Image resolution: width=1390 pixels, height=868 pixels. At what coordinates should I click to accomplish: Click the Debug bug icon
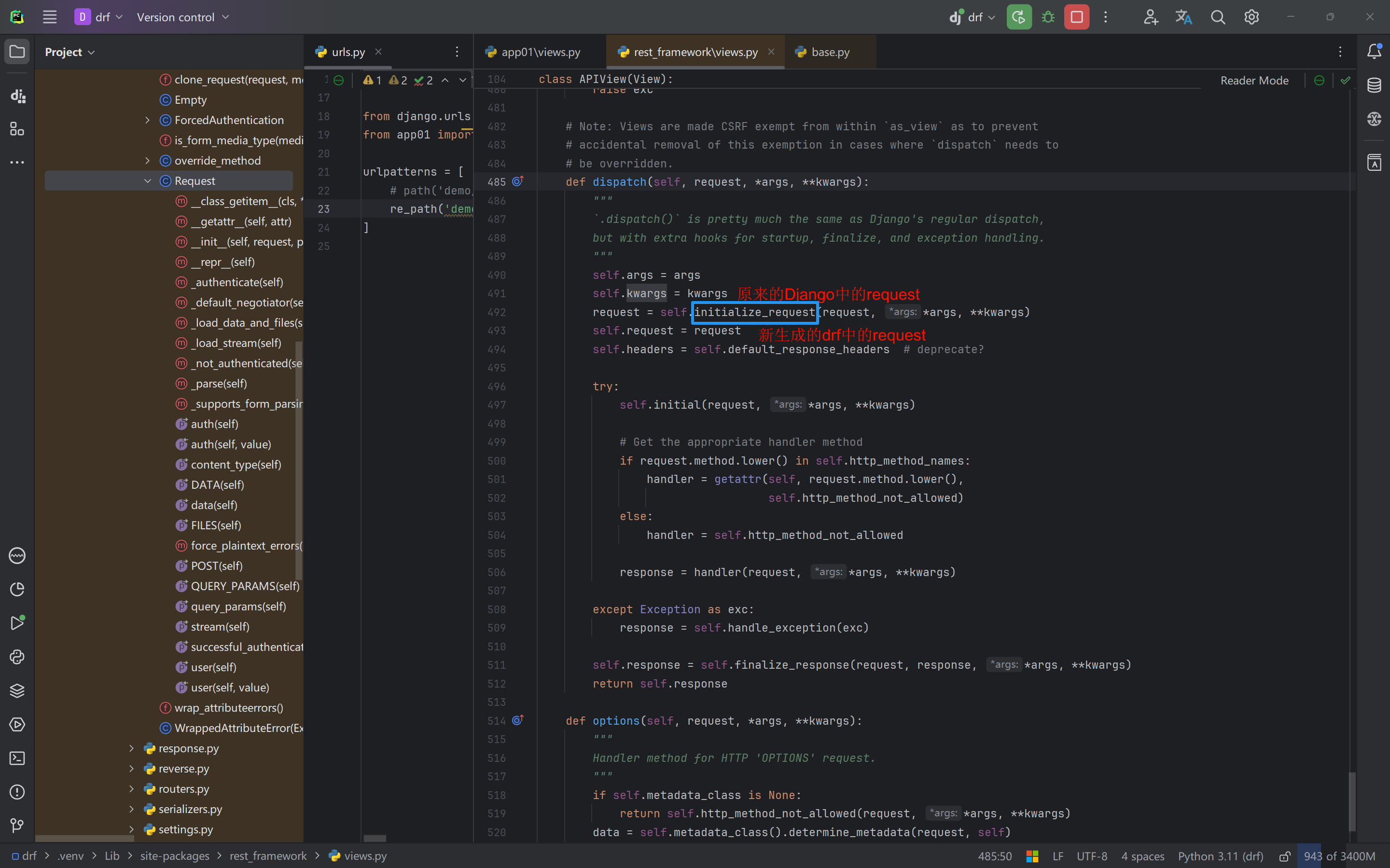(1048, 17)
